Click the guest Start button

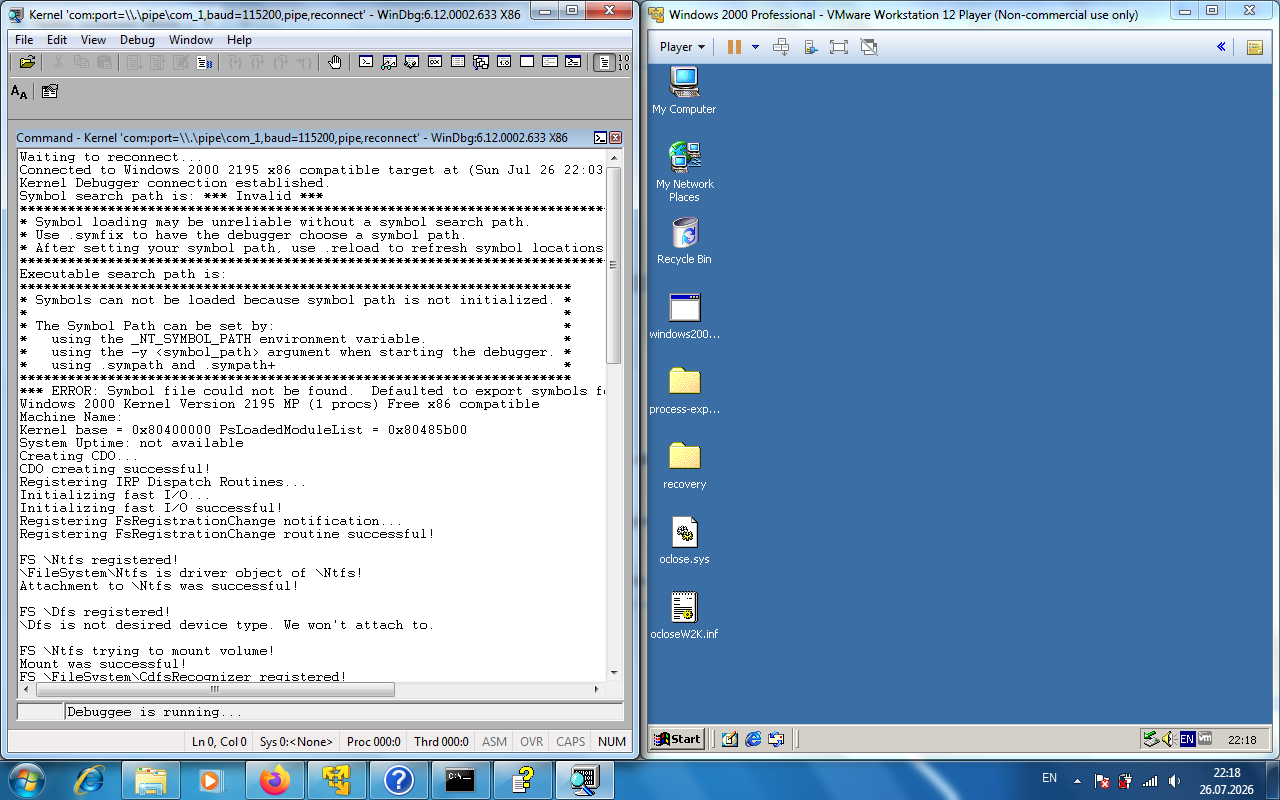pyautogui.click(x=677, y=739)
